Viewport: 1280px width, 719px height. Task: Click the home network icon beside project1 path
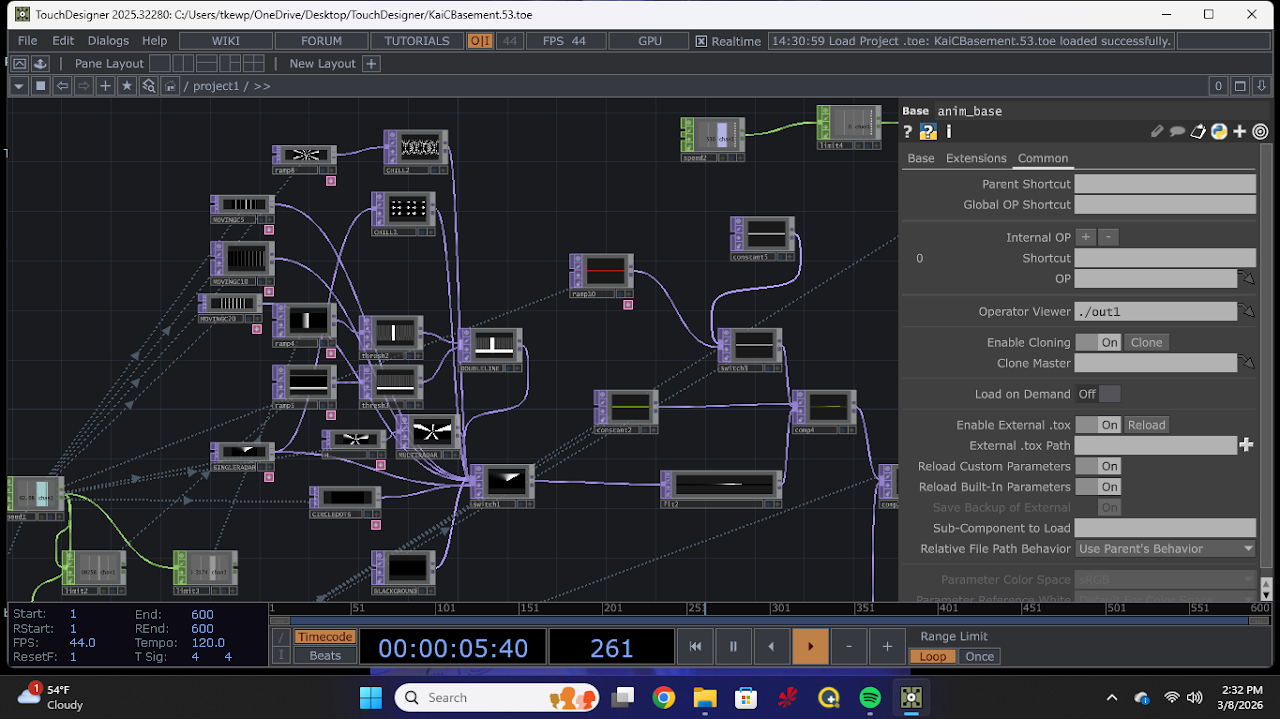point(171,86)
